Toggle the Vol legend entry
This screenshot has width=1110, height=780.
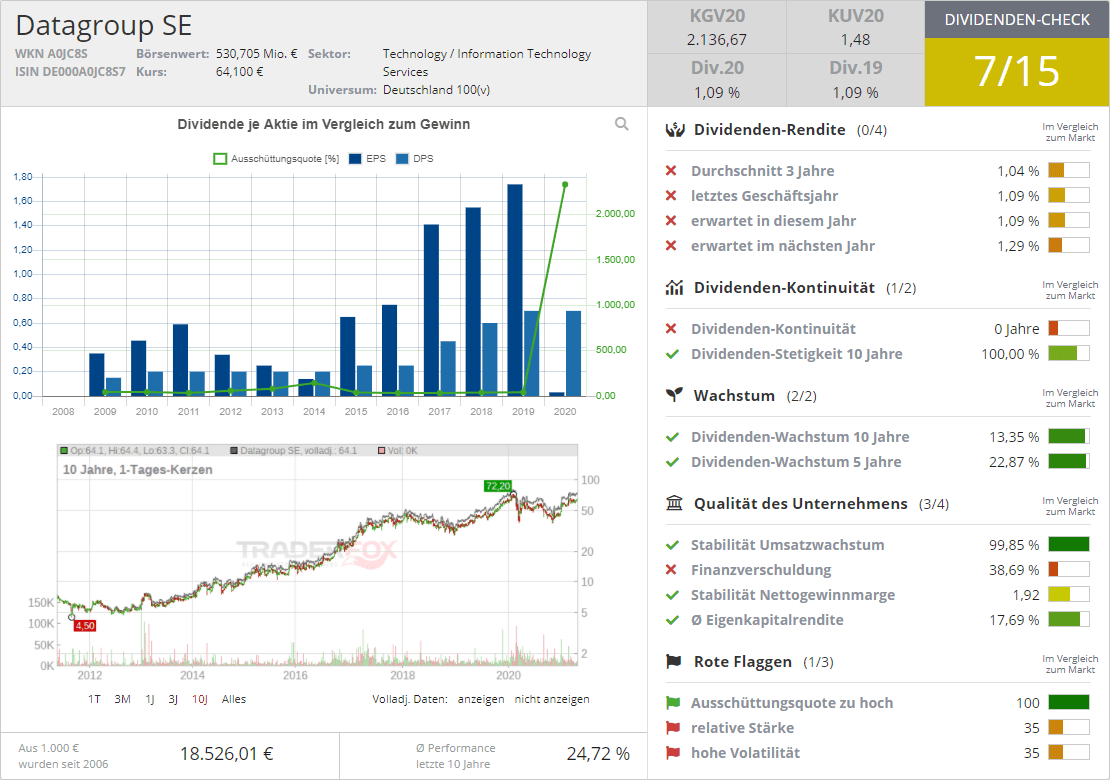coord(398,450)
